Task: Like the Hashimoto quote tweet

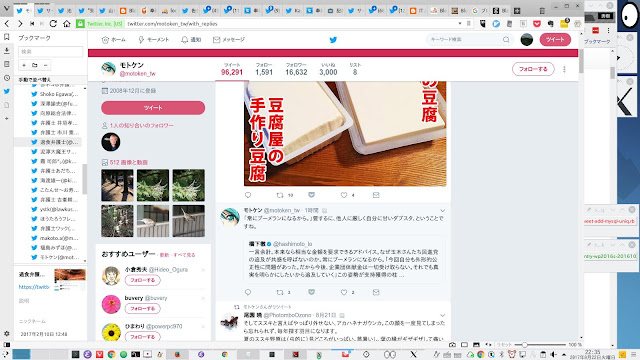Action: tap(344, 292)
